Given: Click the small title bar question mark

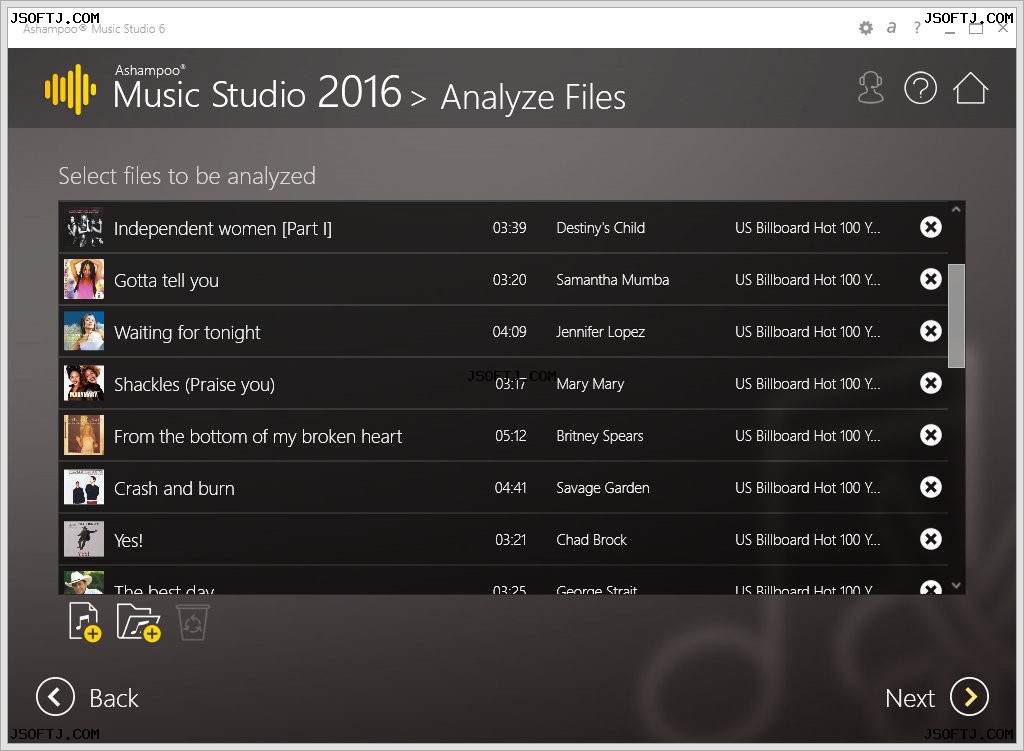Looking at the screenshot, I should [x=917, y=27].
